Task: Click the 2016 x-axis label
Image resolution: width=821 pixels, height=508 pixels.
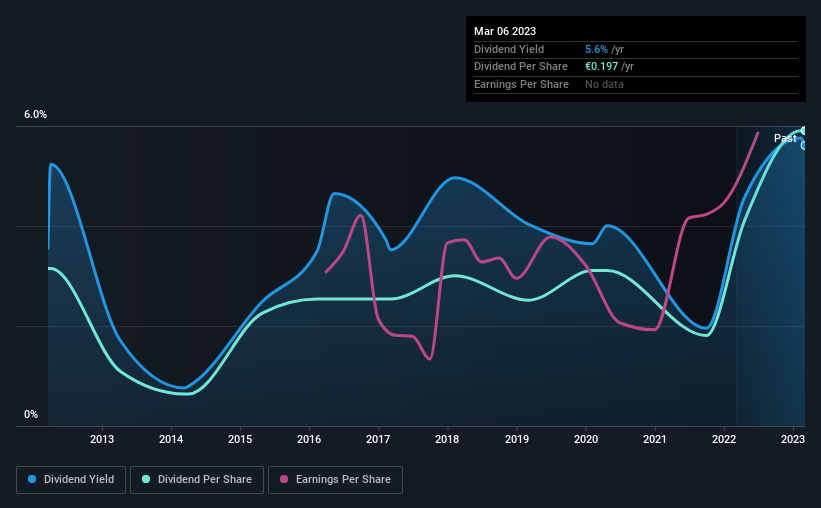Action: (309, 439)
